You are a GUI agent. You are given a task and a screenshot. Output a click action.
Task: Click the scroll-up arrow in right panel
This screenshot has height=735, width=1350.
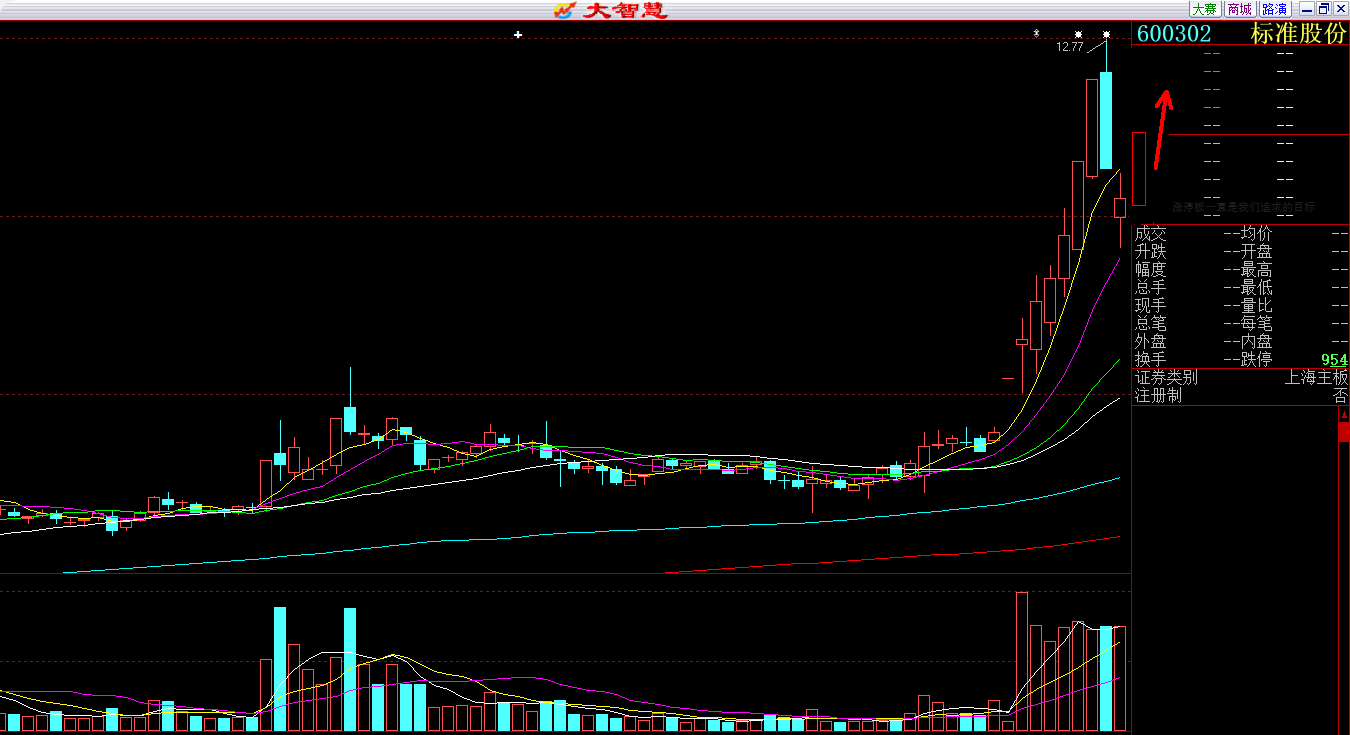[1344, 414]
